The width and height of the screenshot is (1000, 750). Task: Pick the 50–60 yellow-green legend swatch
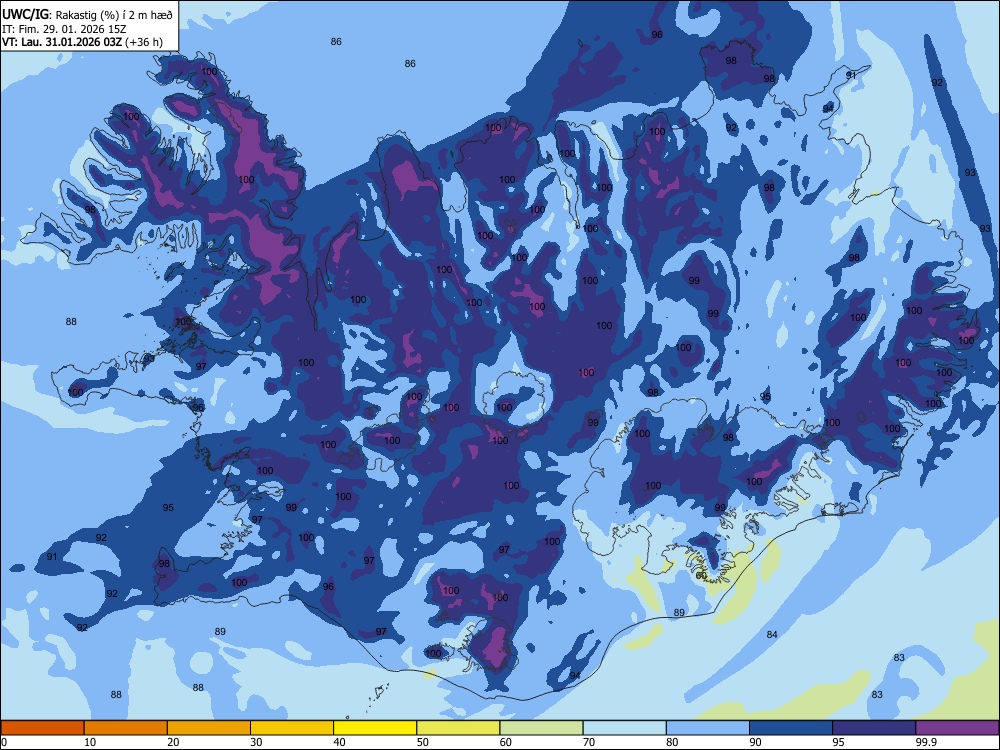[x=458, y=728]
